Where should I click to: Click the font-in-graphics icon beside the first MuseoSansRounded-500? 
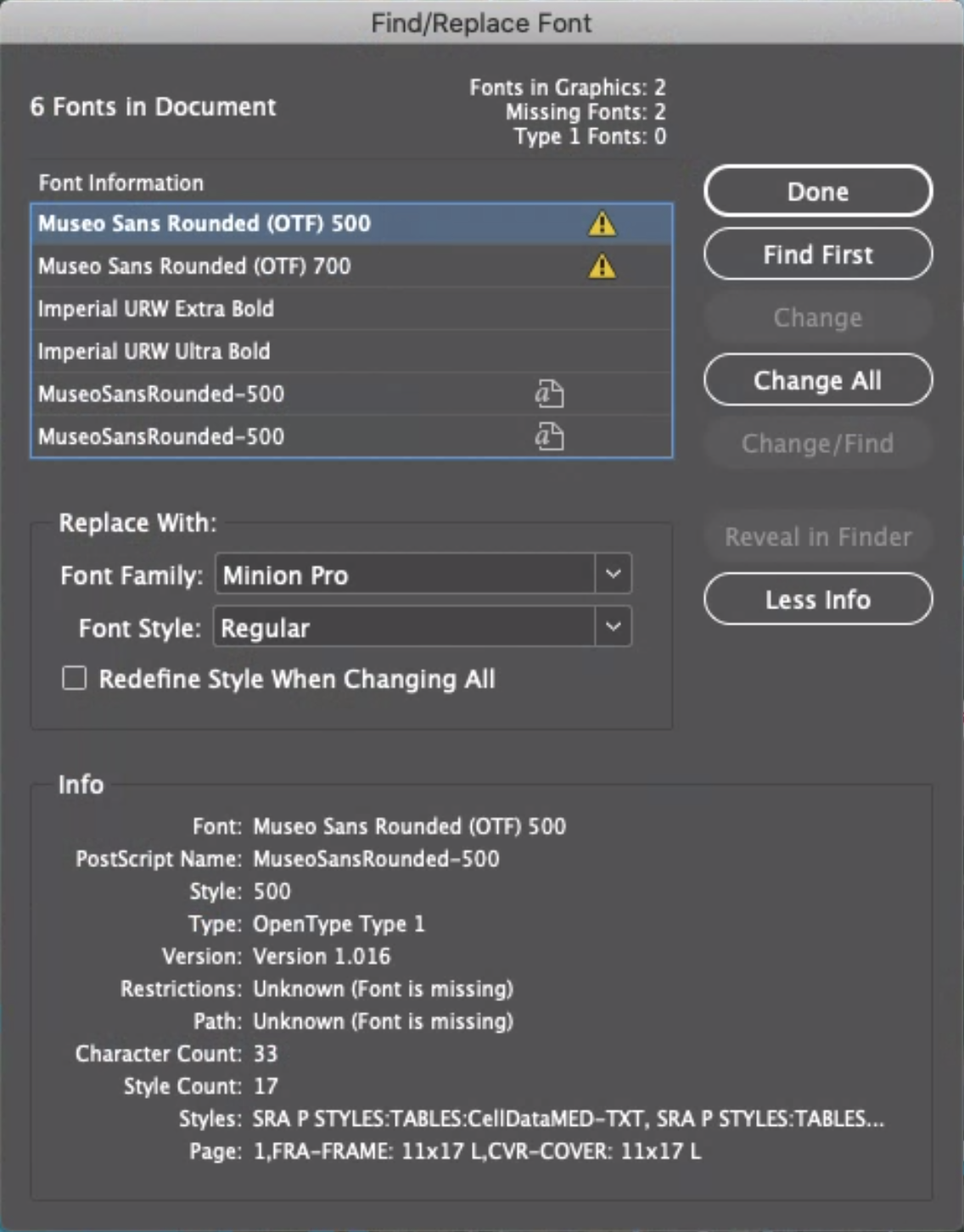point(549,394)
